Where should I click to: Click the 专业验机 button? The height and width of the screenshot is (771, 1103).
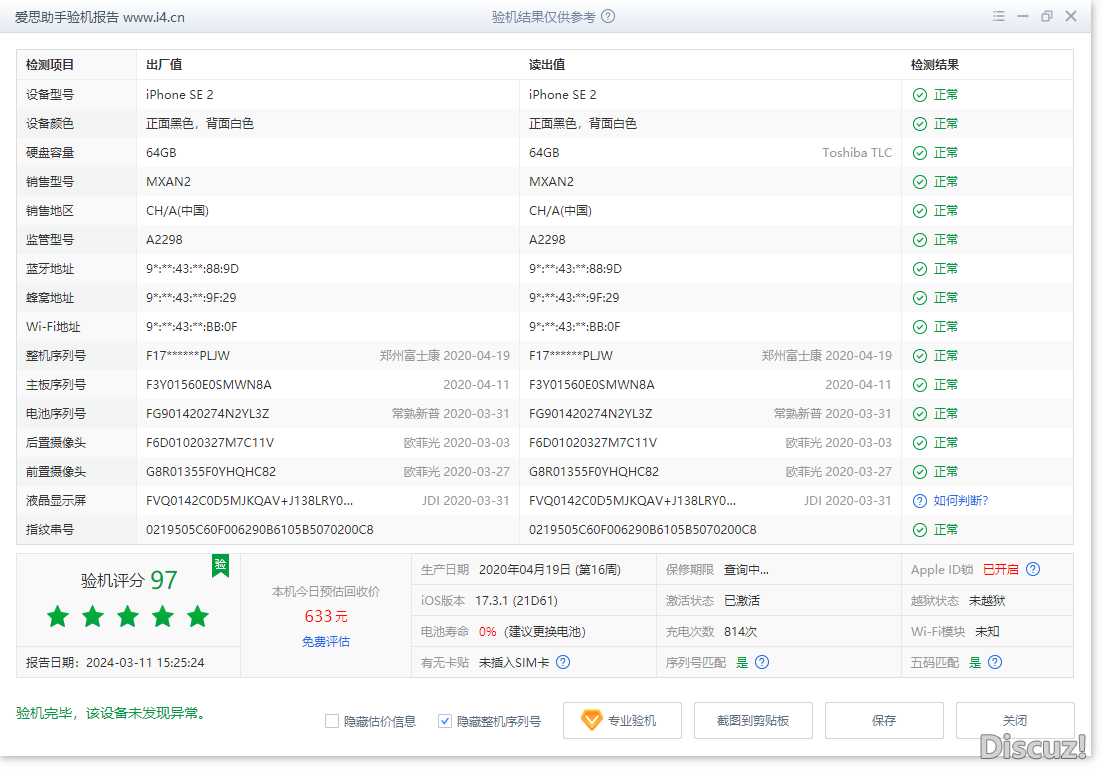point(622,720)
